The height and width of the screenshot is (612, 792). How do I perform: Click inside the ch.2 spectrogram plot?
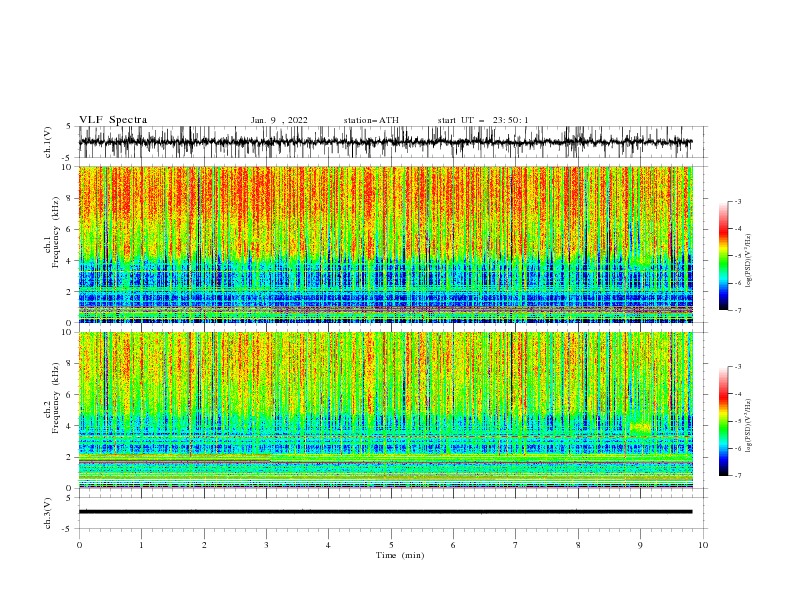tap(385, 410)
